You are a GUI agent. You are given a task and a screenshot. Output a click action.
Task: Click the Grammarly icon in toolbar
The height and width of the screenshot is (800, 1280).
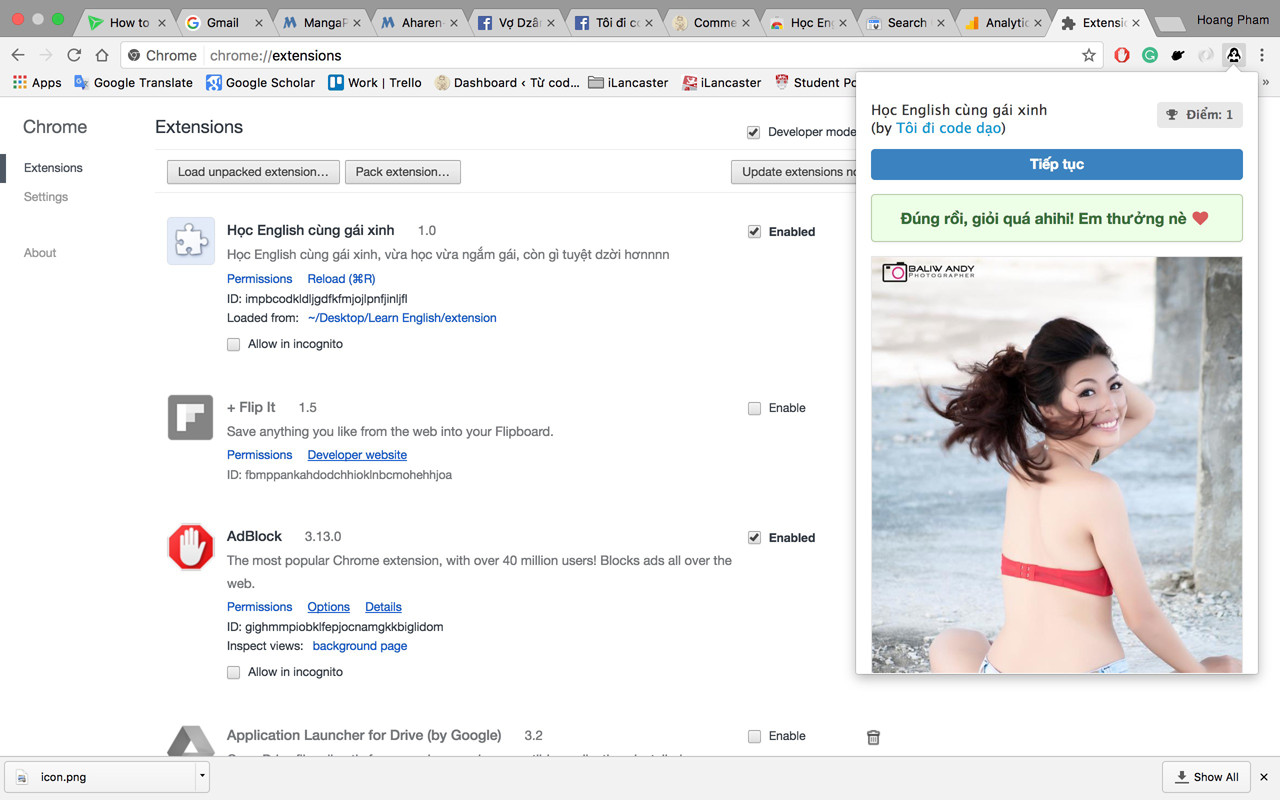[1150, 56]
